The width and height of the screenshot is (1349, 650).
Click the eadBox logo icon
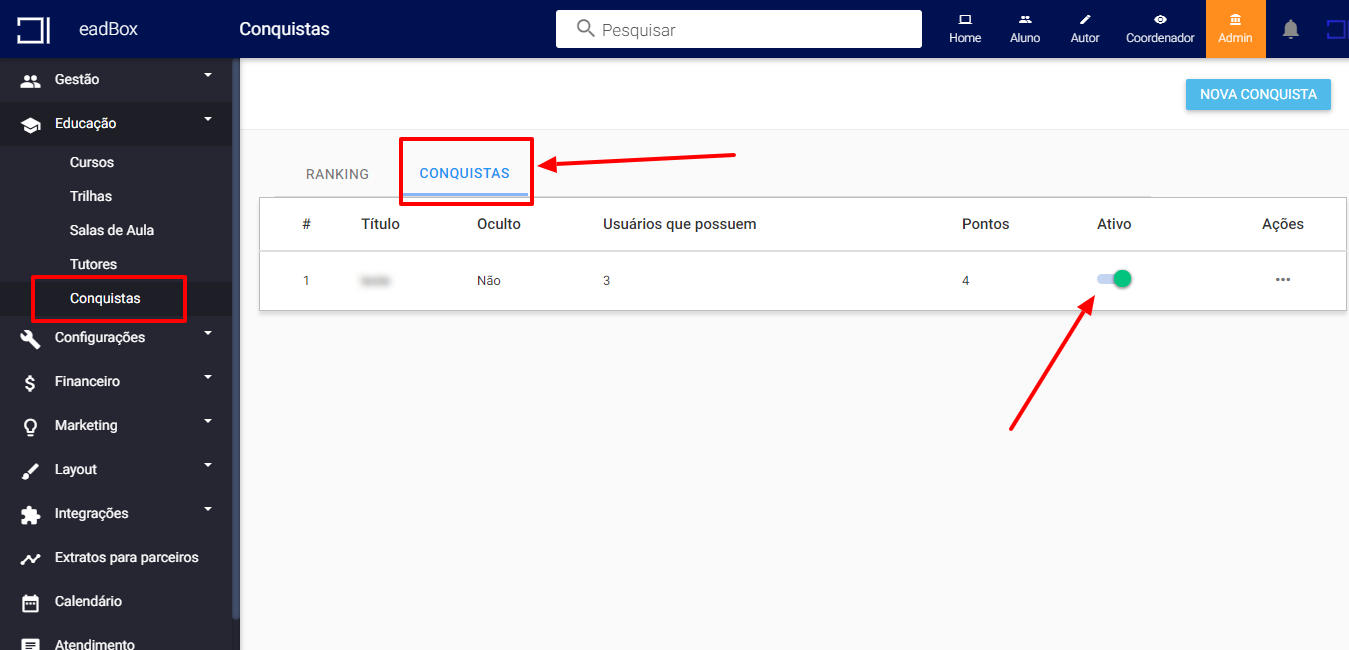[33, 29]
